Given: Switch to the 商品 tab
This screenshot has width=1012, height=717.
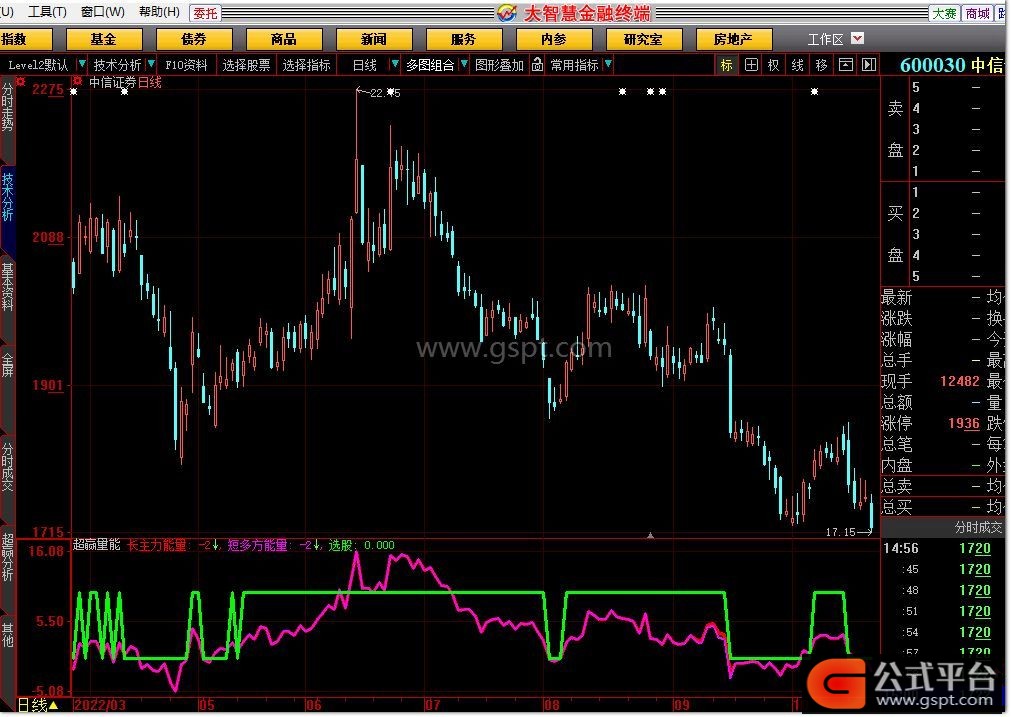Looking at the screenshot, I should coord(284,39).
